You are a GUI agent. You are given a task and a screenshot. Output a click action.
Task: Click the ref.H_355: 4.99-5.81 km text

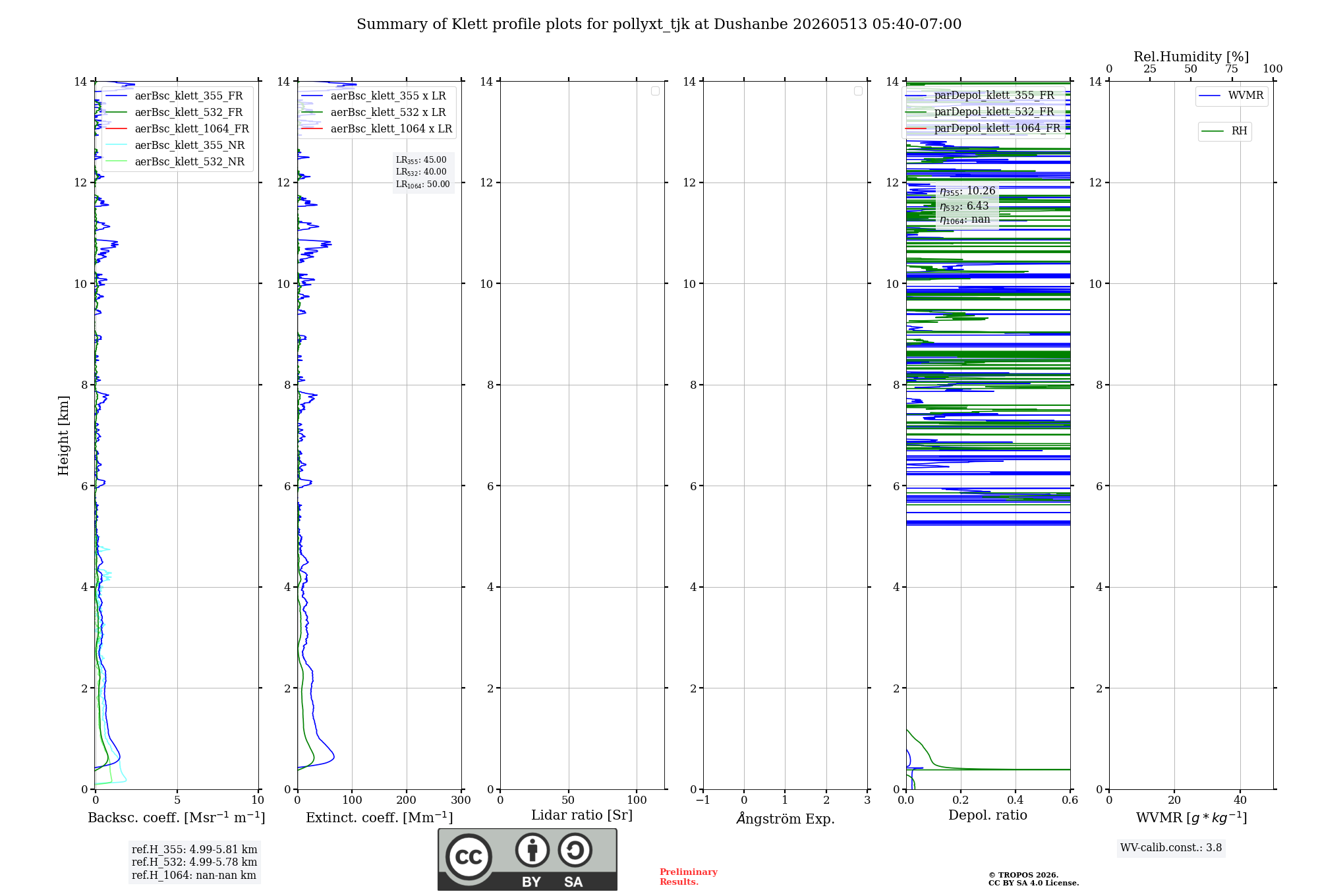coord(194,850)
